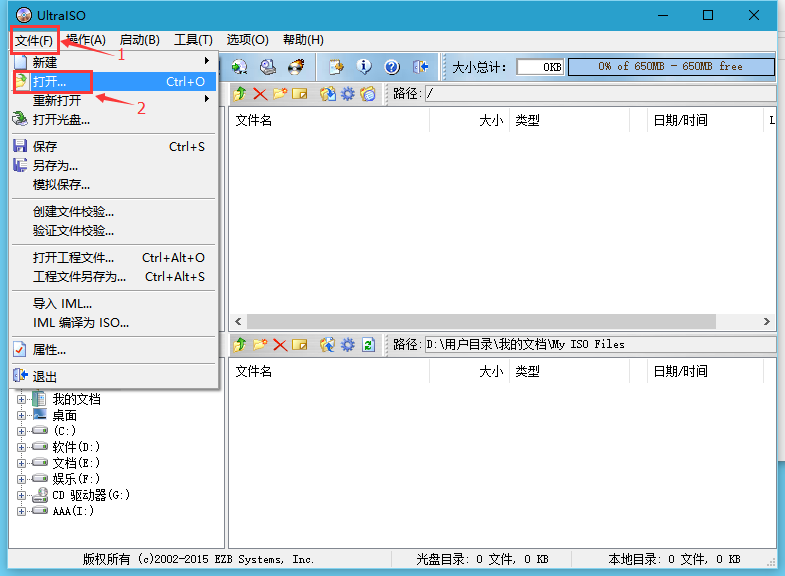This screenshot has width=785, height=576.
Task: Click the new folder icon in lower pane toolbar
Action: click(x=260, y=344)
